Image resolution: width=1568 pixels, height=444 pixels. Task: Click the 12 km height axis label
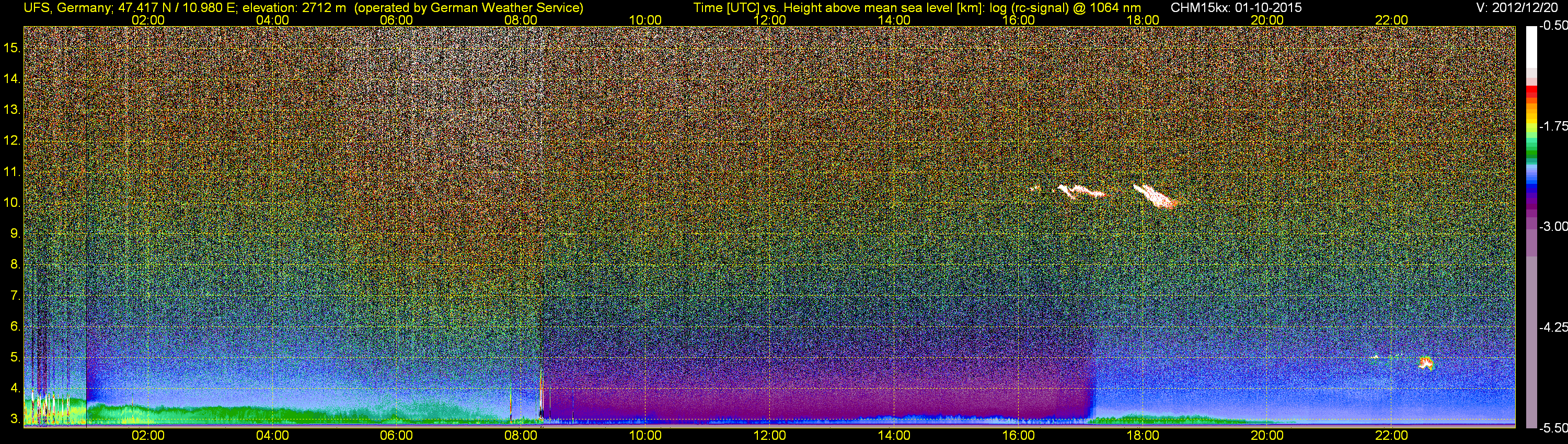pyautogui.click(x=11, y=141)
